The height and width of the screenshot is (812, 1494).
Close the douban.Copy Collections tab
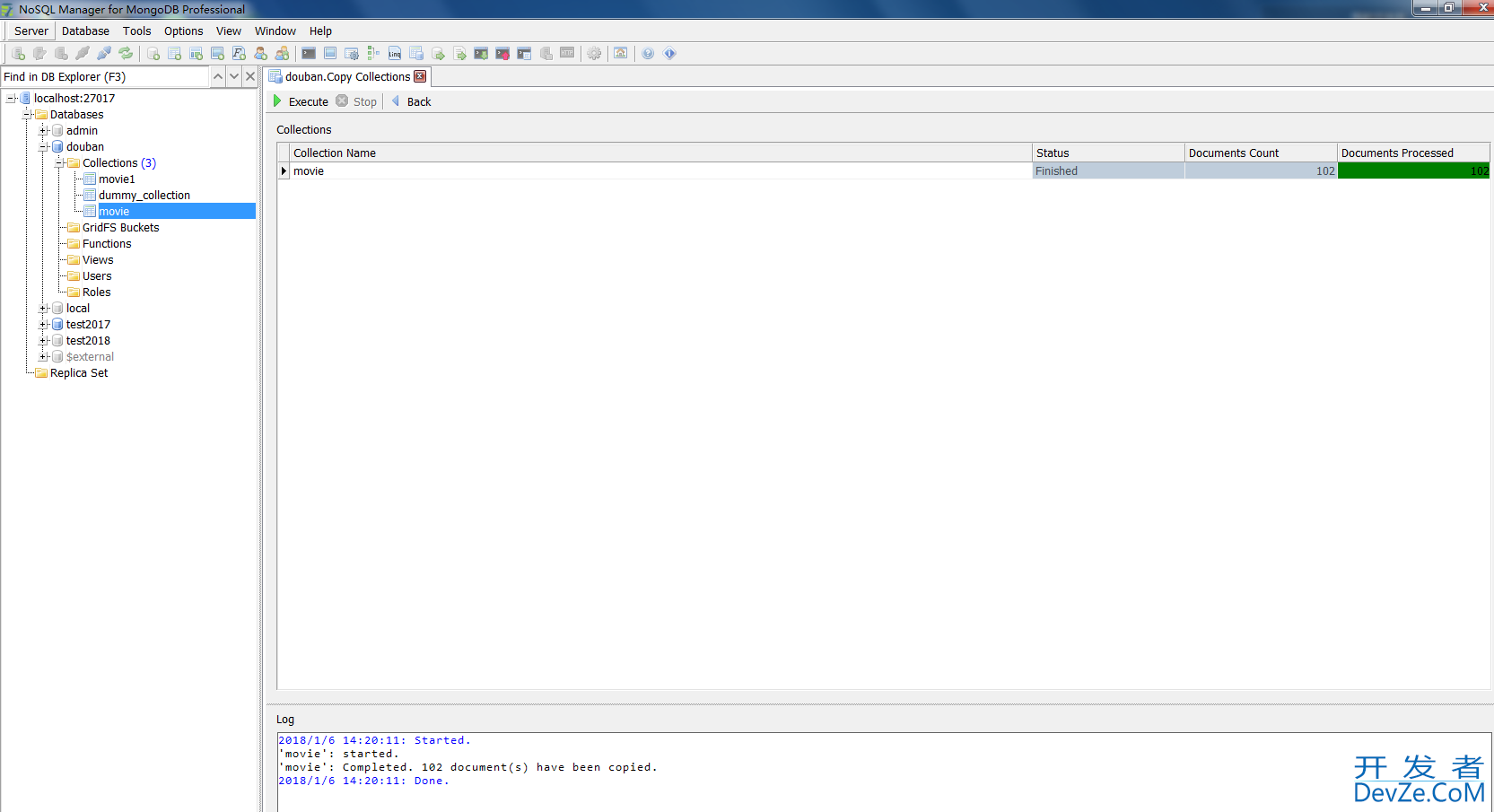point(420,76)
